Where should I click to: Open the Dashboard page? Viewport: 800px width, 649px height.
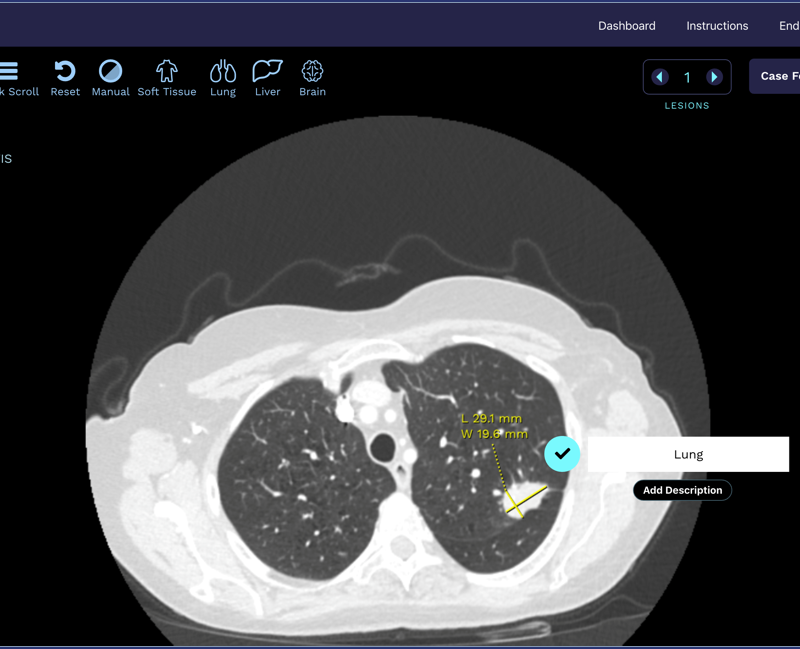pyautogui.click(x=627, y=26)
